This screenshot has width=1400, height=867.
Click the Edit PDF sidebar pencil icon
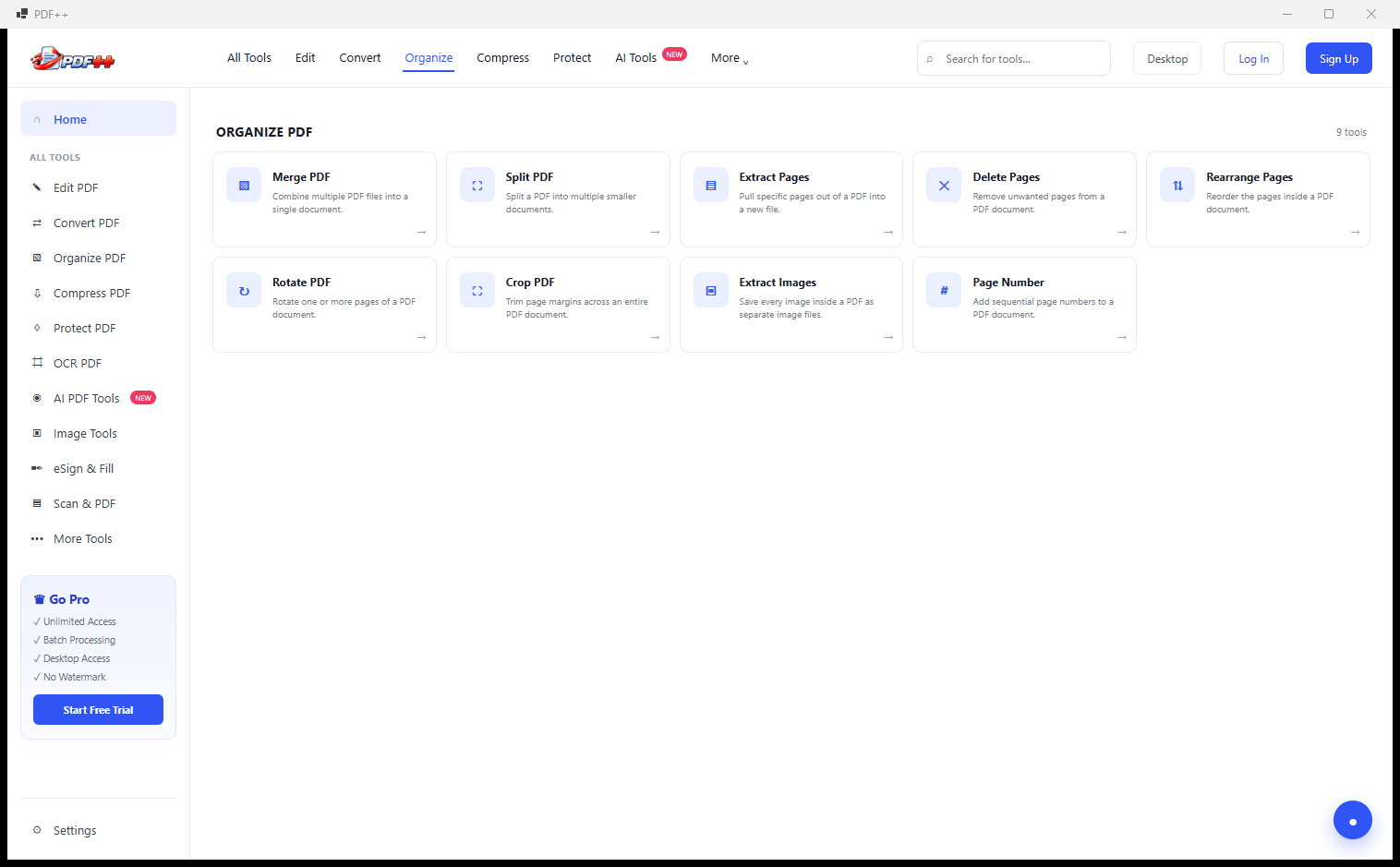point(37,187)
